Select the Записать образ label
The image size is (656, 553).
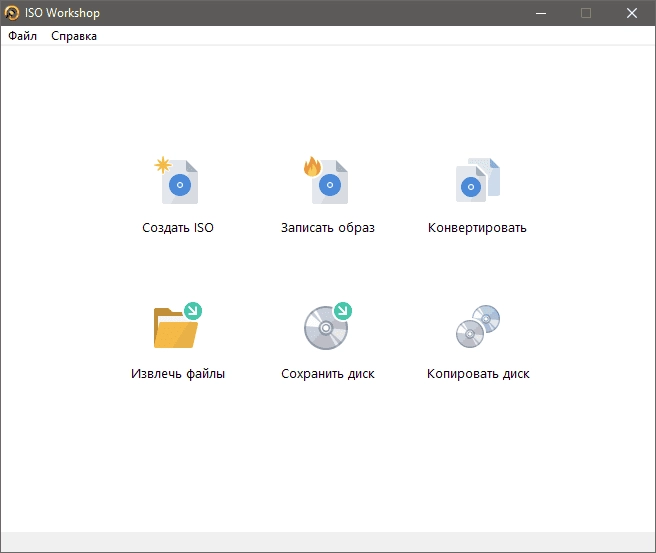coord(328,228)
